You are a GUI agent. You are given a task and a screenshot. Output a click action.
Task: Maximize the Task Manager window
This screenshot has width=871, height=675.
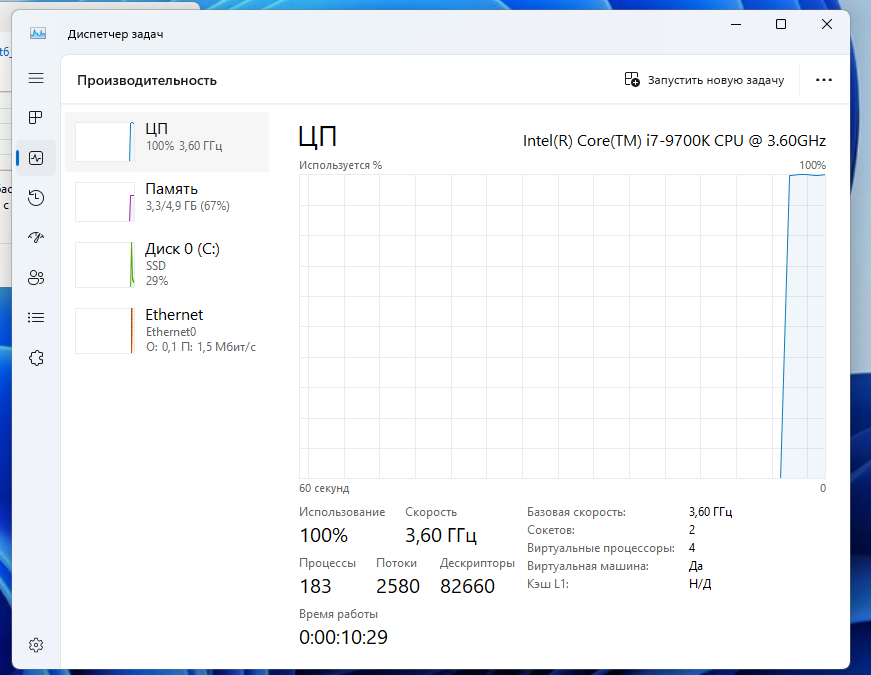(x=781, y=24)
